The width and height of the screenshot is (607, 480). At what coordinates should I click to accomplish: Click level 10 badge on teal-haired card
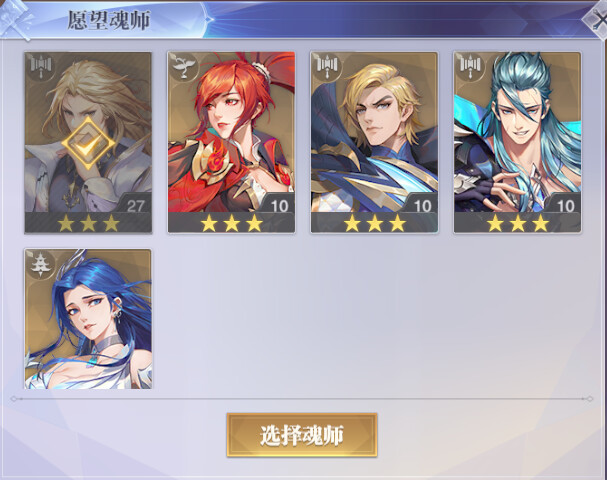pyautogui.click(x=566, y=205)
